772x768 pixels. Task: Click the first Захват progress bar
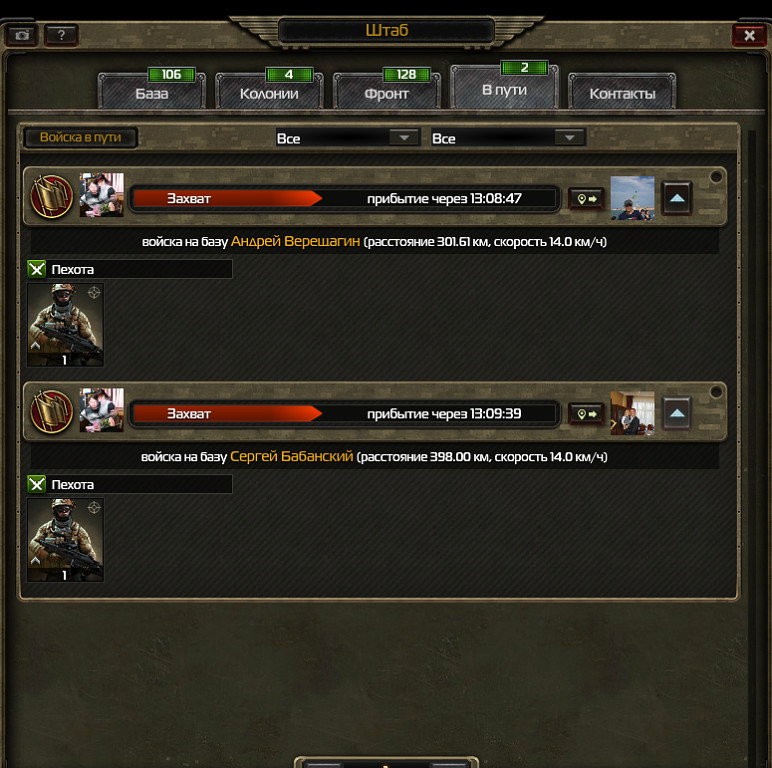click(344, 199)
